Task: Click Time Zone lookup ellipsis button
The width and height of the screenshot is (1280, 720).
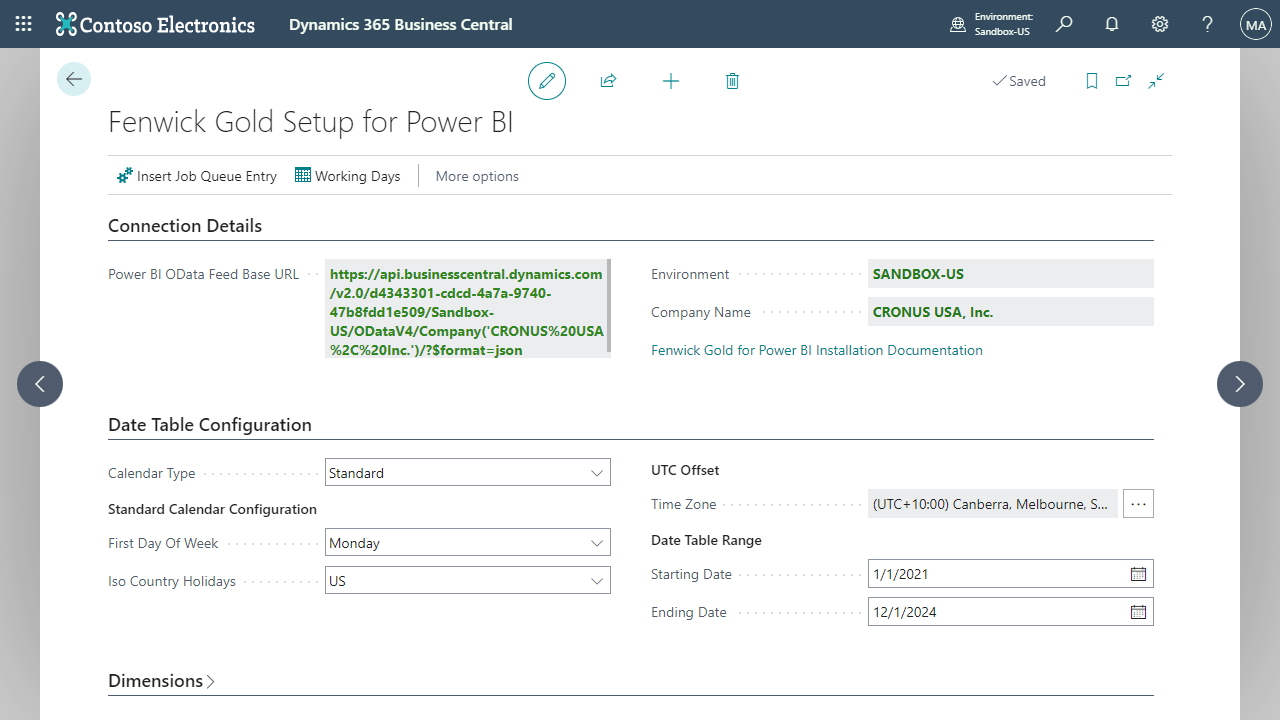Action: (x=1138, y=504)
